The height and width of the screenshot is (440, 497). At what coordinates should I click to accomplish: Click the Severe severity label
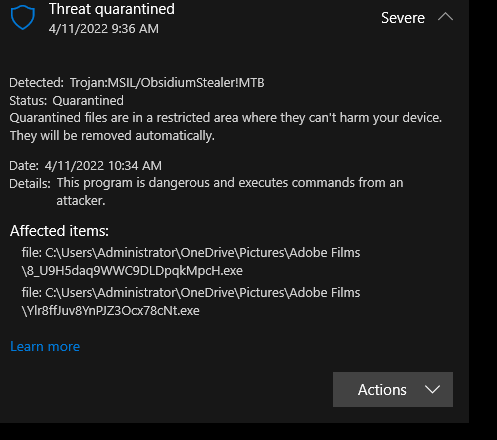(x=403, y=18)
